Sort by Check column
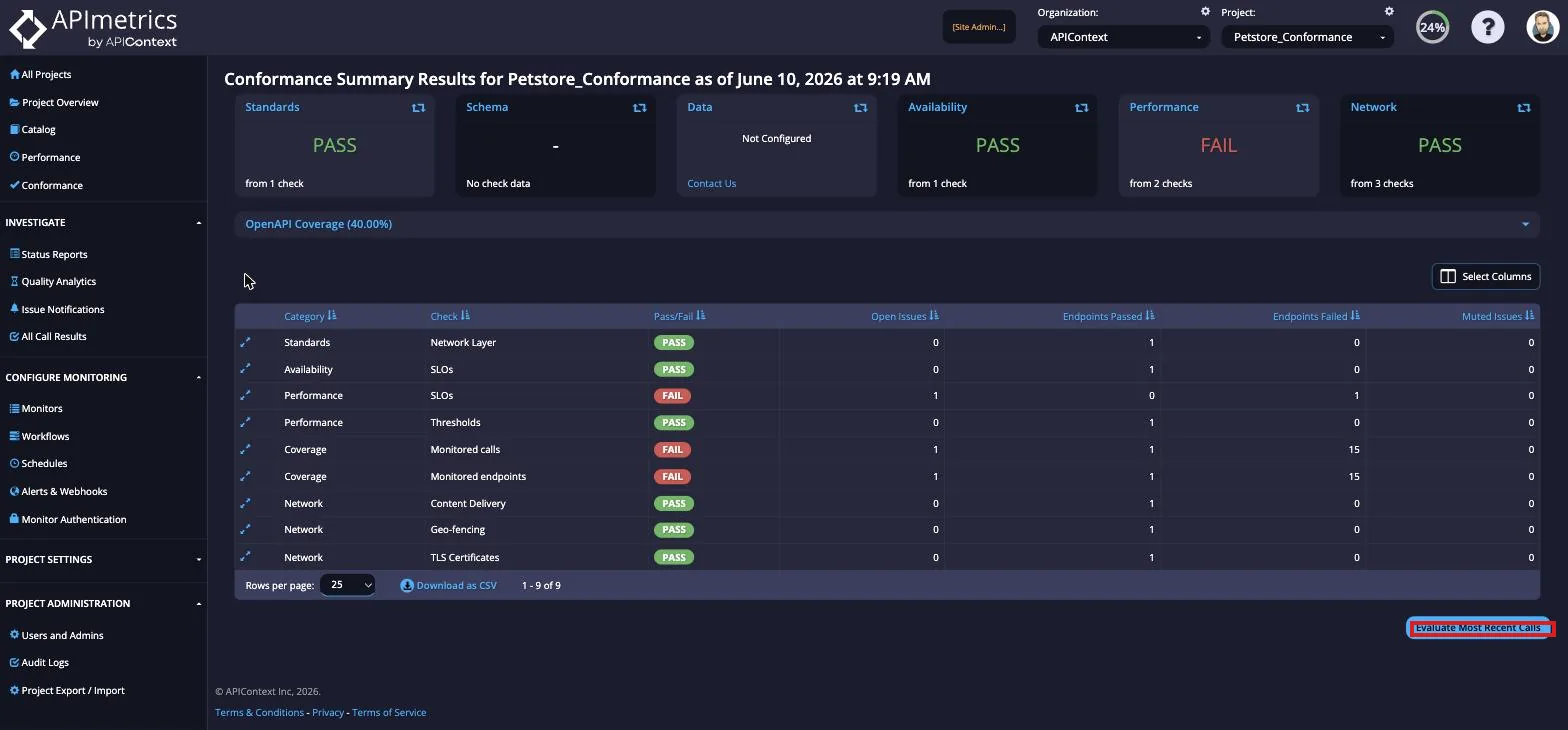The height and width of the screenshot is (730, 1568). click(x=450, y=316)
